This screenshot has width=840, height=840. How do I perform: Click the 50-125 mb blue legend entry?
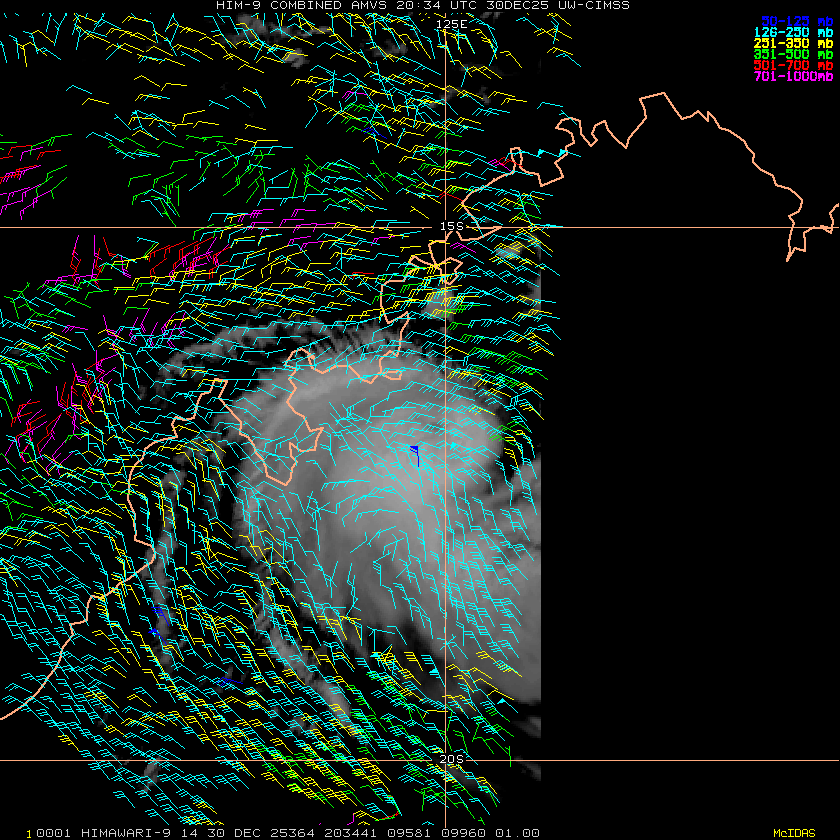[x=797, y=21]
